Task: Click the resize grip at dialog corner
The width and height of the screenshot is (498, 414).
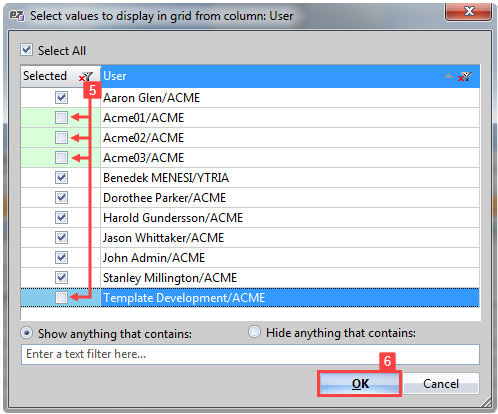Action: click(x=486, y=402)
